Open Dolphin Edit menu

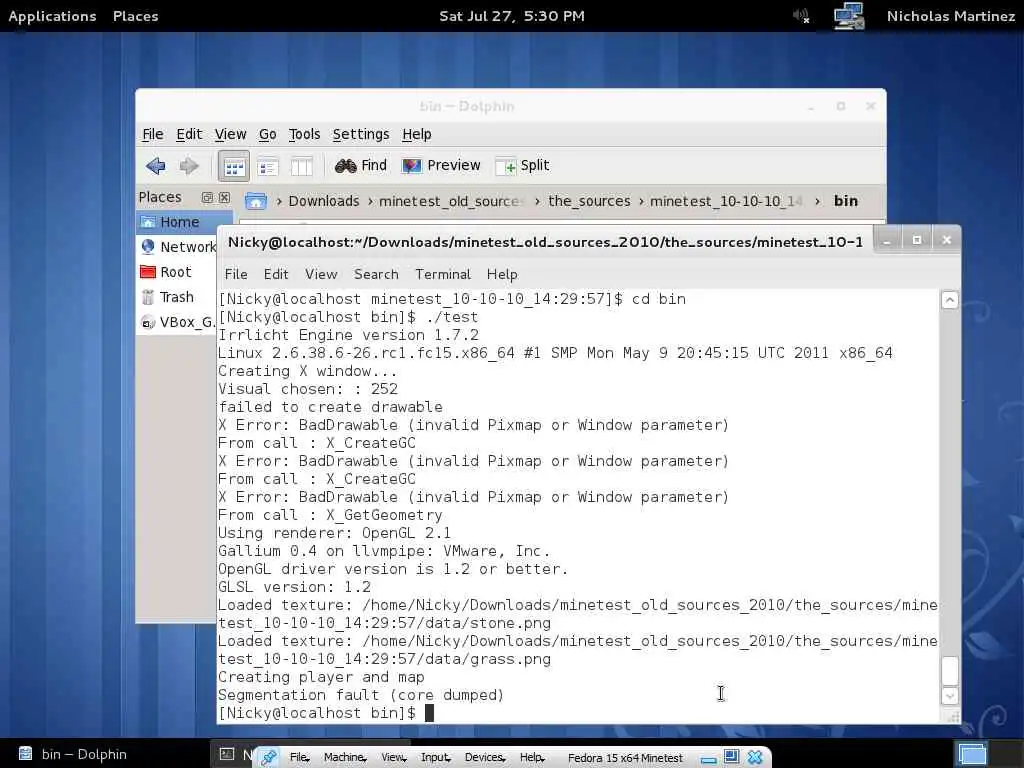pyautogui.click(x=189, y=134)
